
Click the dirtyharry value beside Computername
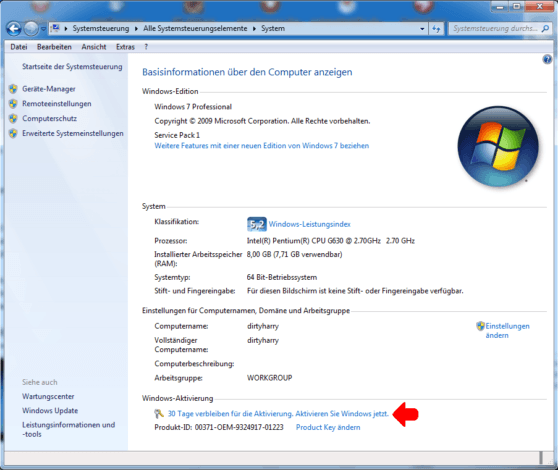(x=263, y=326)
